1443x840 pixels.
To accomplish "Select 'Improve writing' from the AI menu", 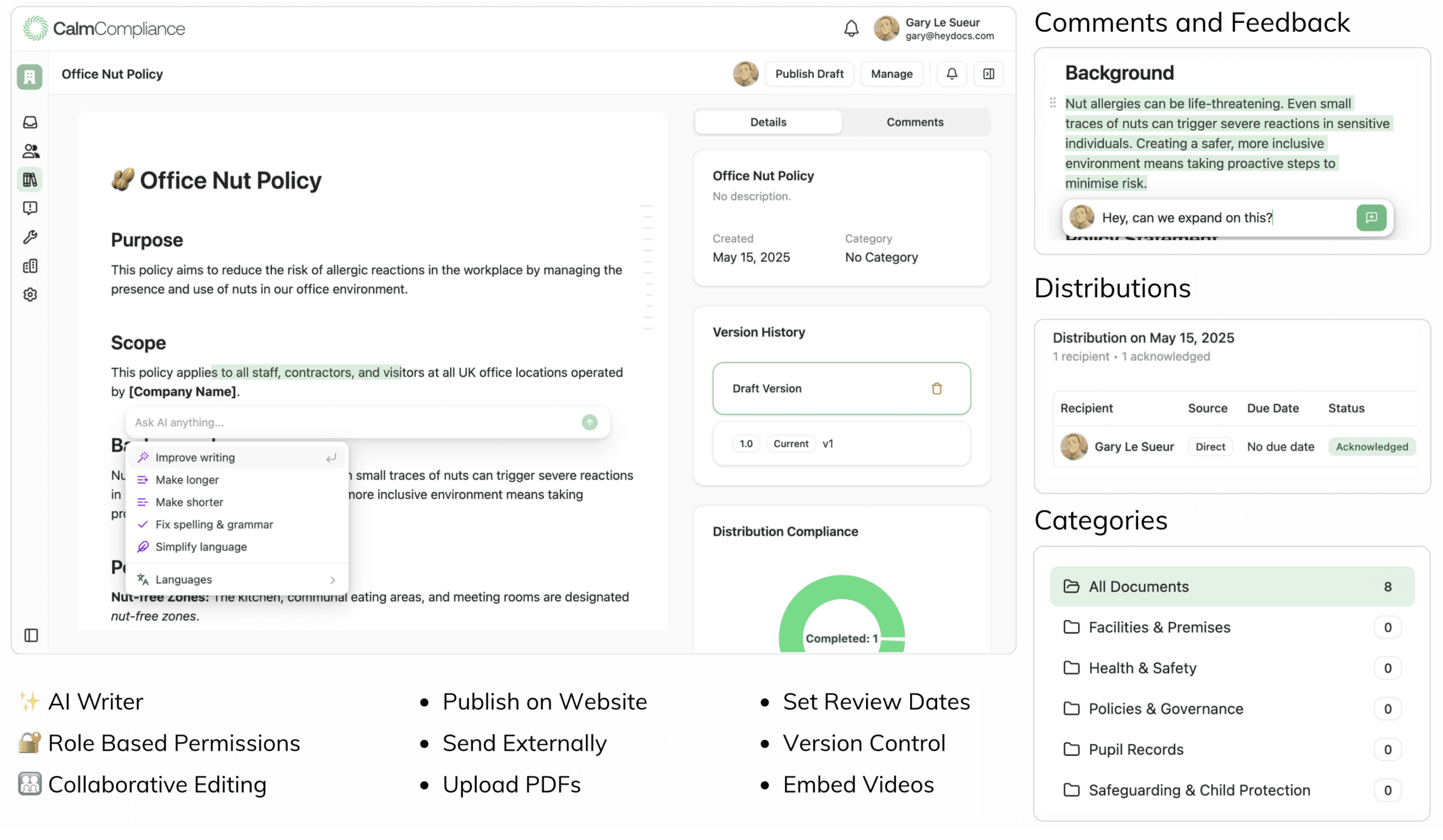I will pos(195,456).
